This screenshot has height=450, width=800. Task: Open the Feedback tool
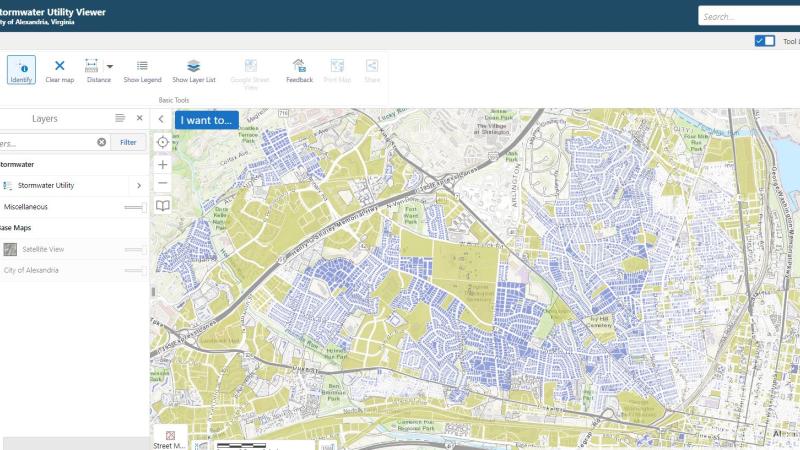point(299,70)
